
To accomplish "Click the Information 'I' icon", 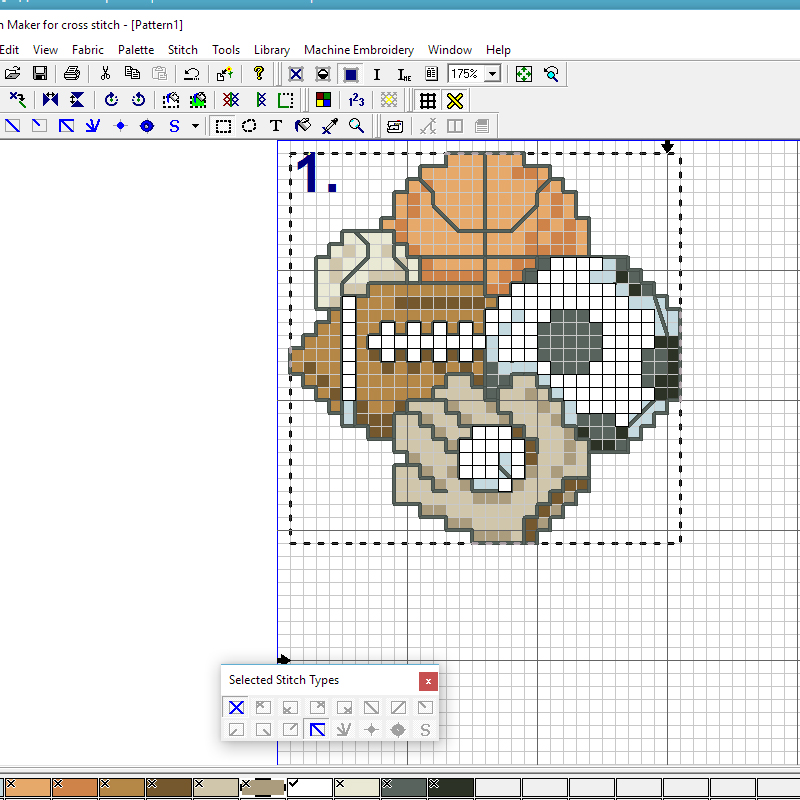I will click(x=377, y=74).
